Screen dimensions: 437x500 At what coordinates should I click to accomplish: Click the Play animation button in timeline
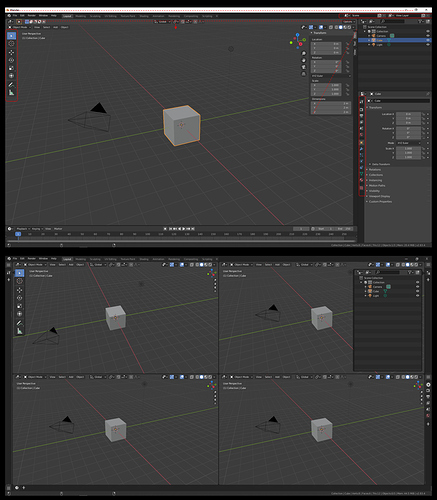coord(184,229)
